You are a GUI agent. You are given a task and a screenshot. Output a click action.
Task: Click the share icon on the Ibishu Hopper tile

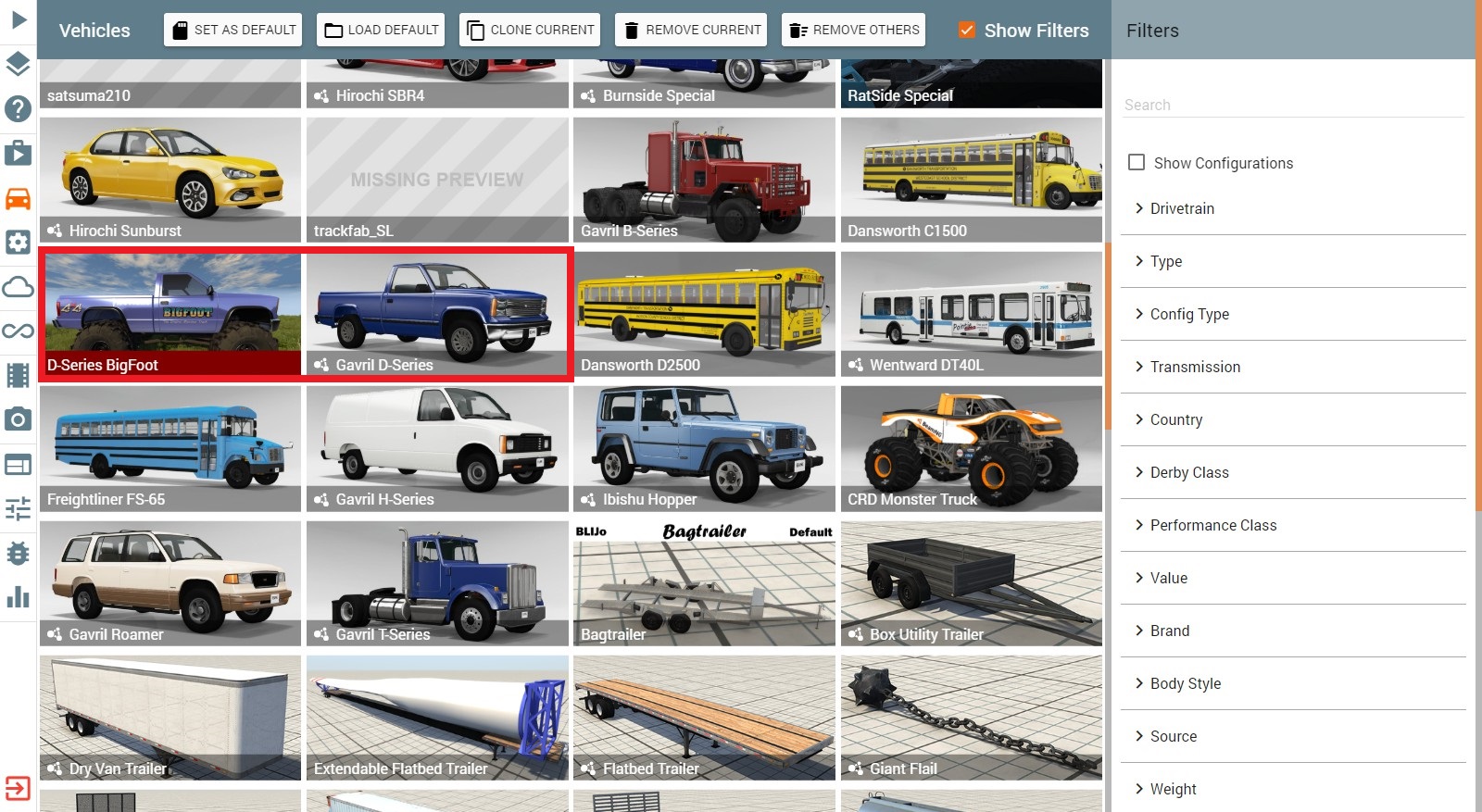pyautogui.click(x=588, y=499)
